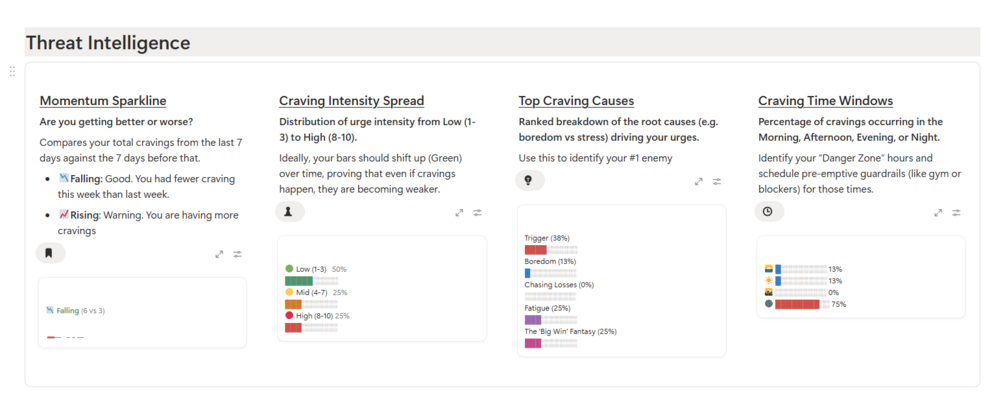Click the Momentum Sparkline heading link
Screen dimensions: 1005x417
pos(103,101)
